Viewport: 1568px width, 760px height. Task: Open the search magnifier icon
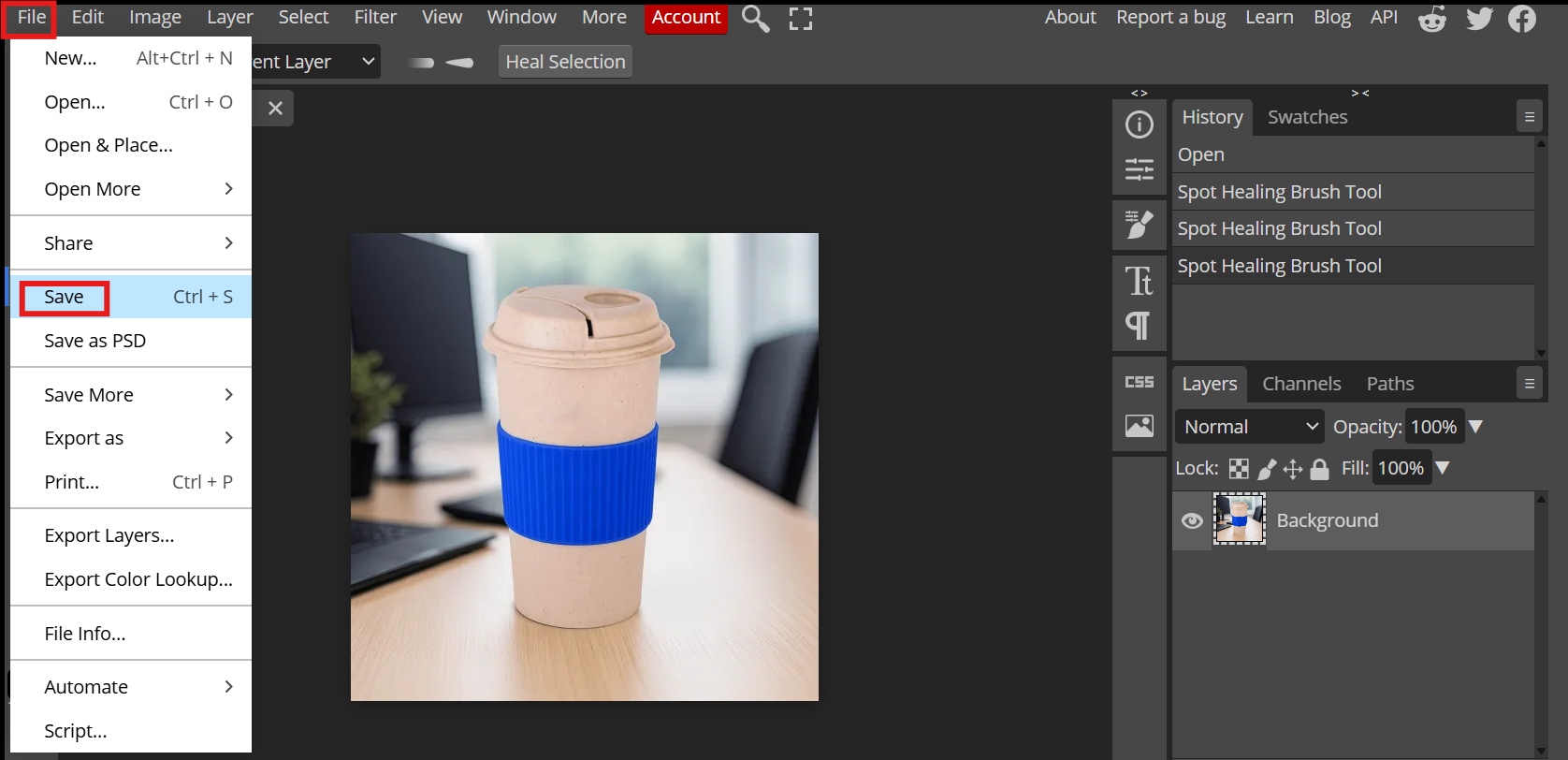(756, 18)
